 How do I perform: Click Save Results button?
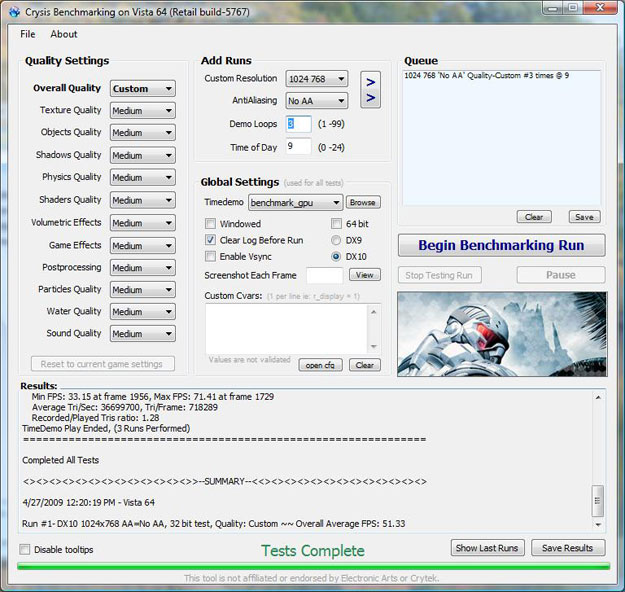[568, 548]
